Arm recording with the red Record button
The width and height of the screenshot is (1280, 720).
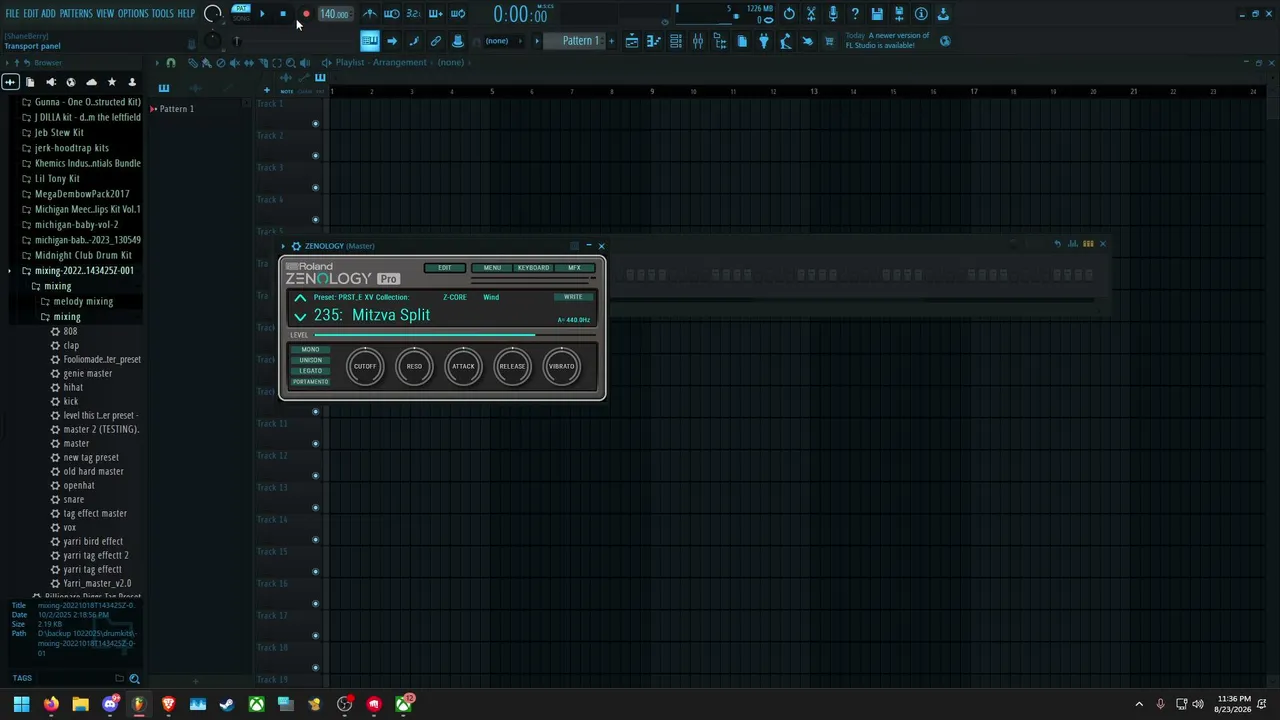tap(306, 14)
